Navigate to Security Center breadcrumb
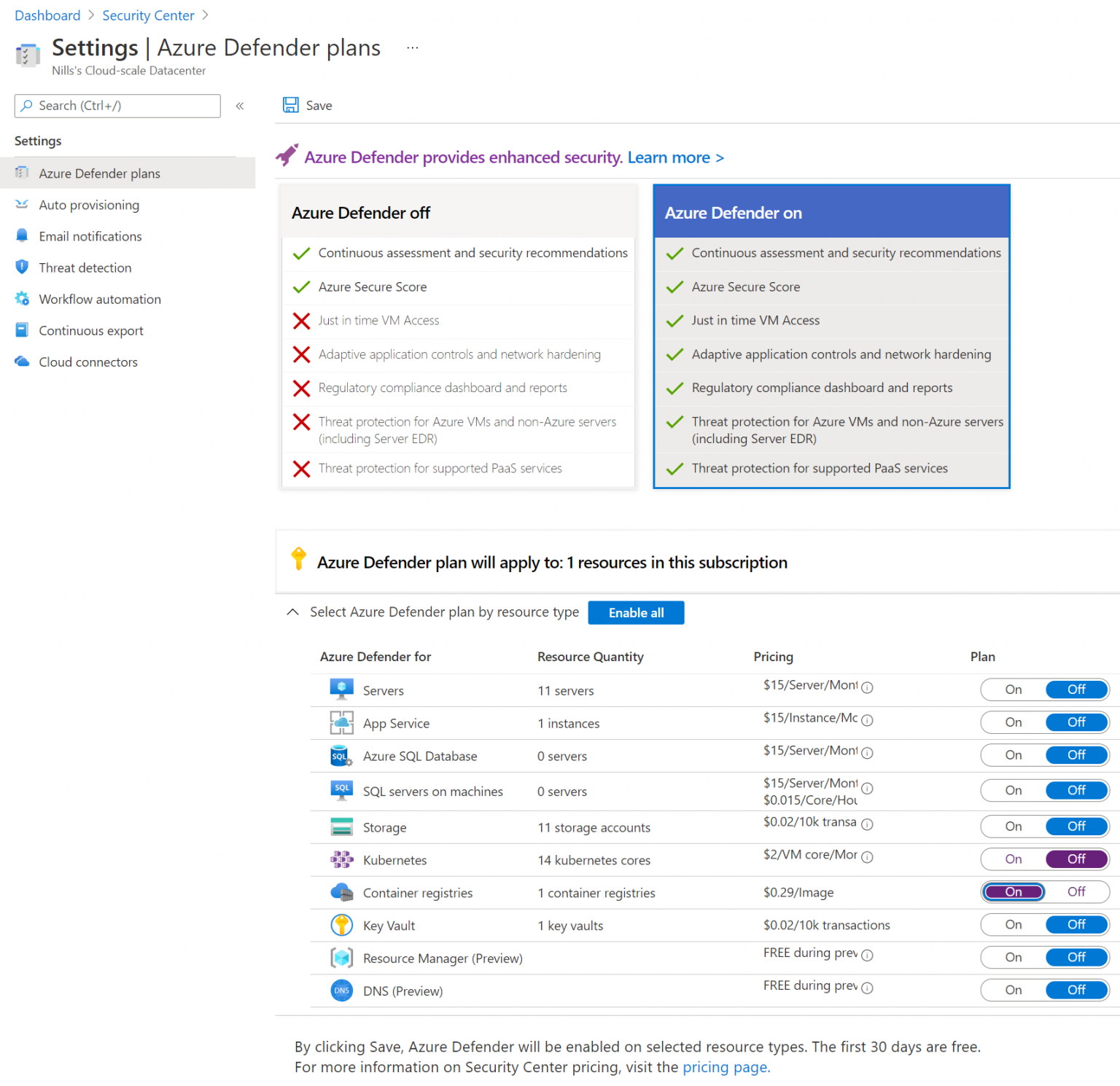Image resolution: width=1120 pixels, height=1086 pixels. tap(148, 15)
